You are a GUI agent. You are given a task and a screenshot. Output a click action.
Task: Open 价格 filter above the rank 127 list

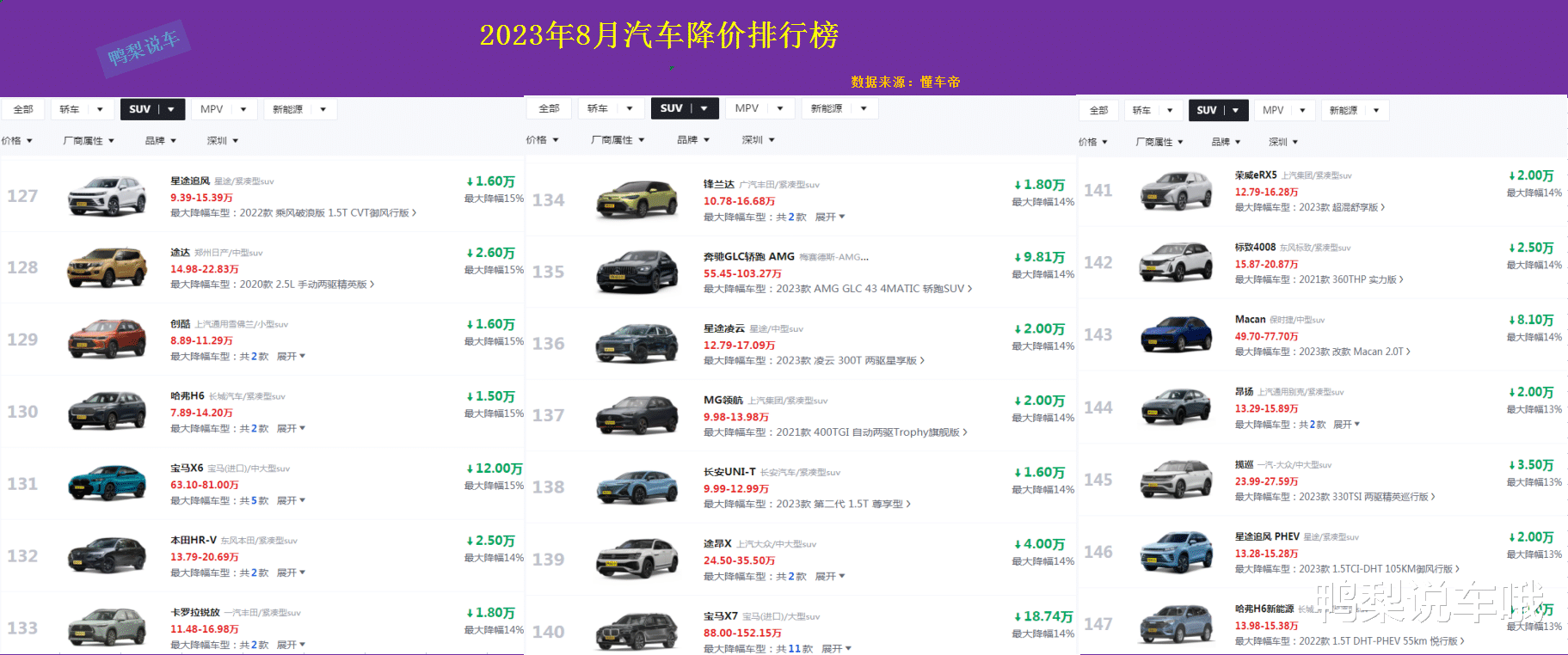(x=16, y=141)
